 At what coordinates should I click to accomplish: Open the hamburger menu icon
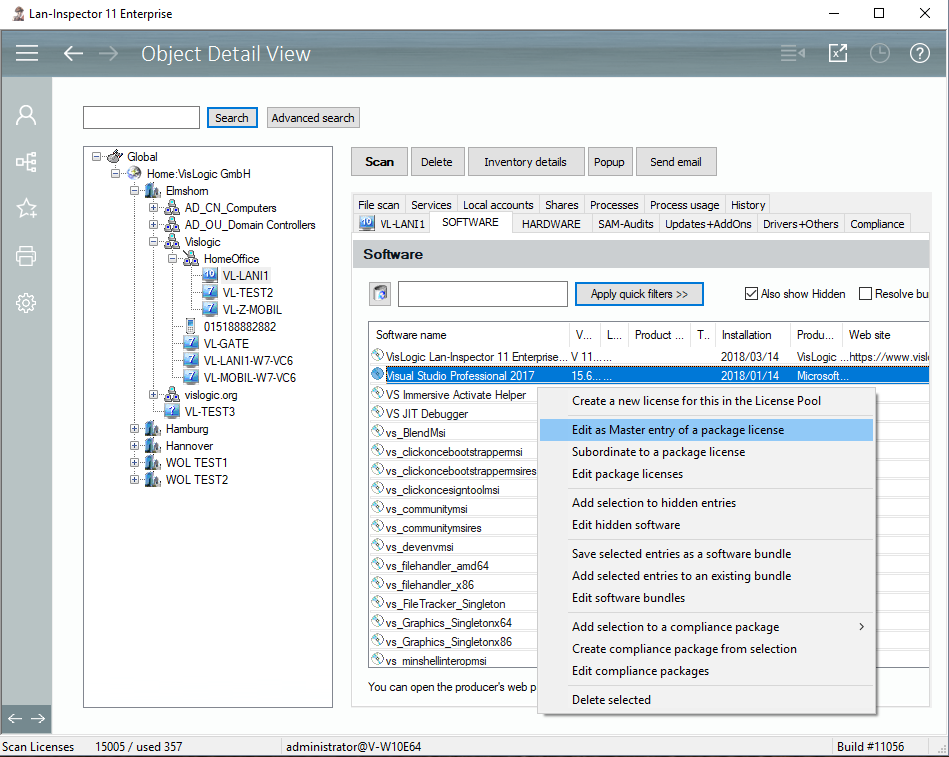click(27, 54)
